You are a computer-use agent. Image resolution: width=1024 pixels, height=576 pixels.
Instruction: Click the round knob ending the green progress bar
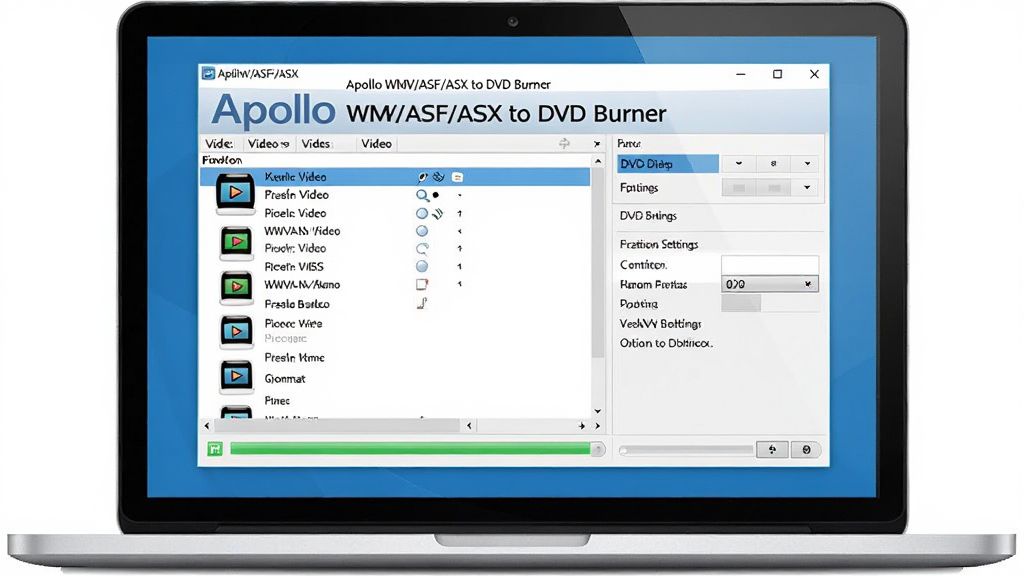tap(596, 449)
